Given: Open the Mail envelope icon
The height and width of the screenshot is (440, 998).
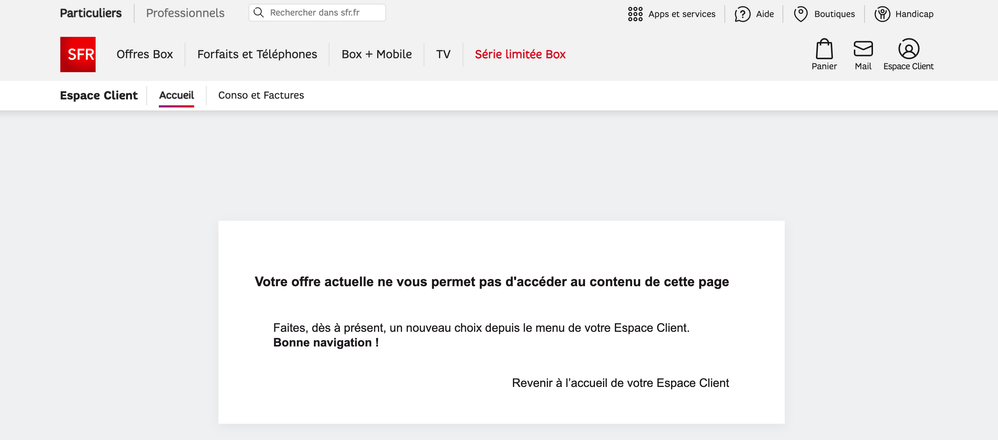Looking at the screenshot, I should pos(863,50).
